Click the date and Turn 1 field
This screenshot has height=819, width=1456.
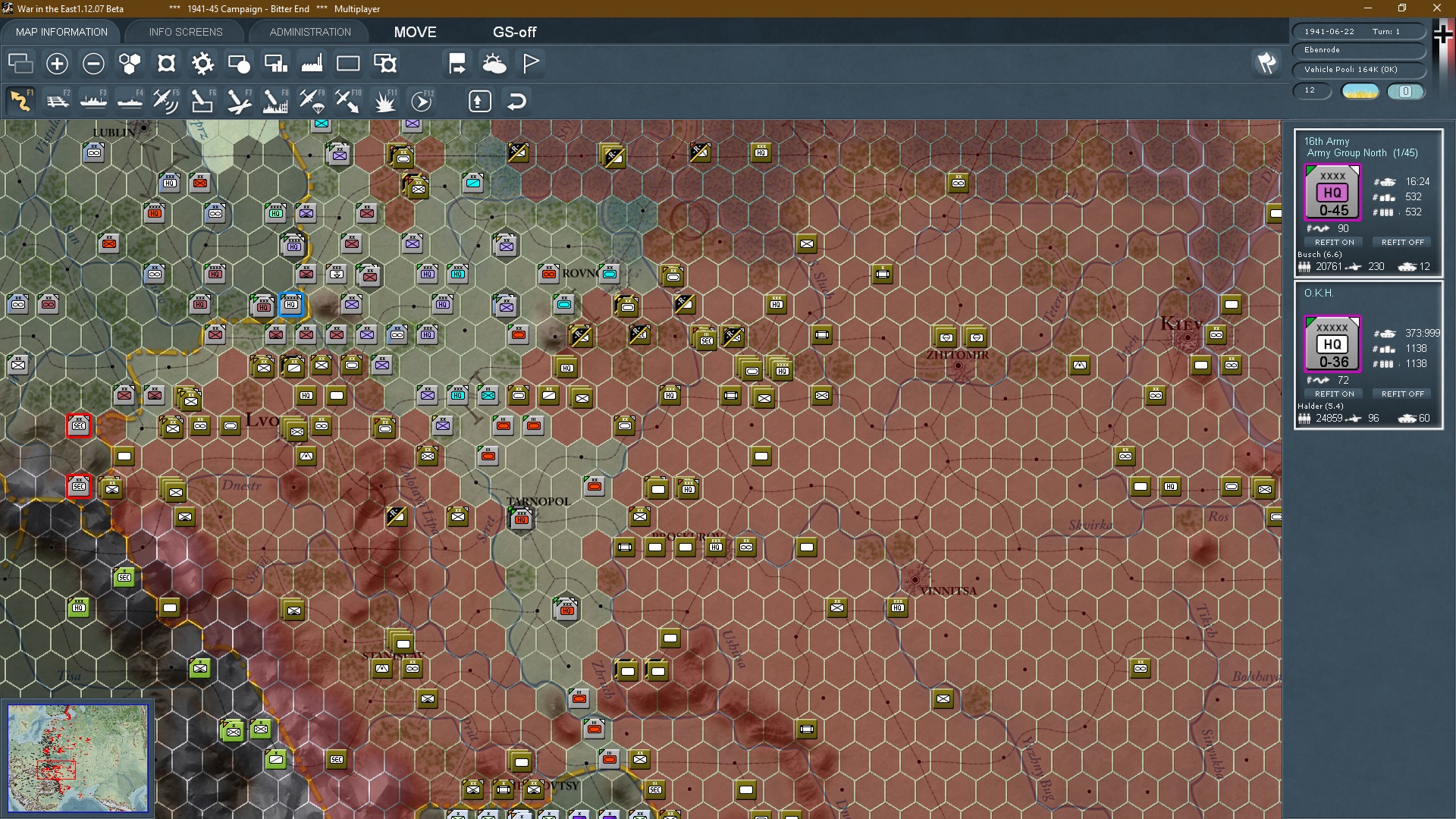(1358, 31)
